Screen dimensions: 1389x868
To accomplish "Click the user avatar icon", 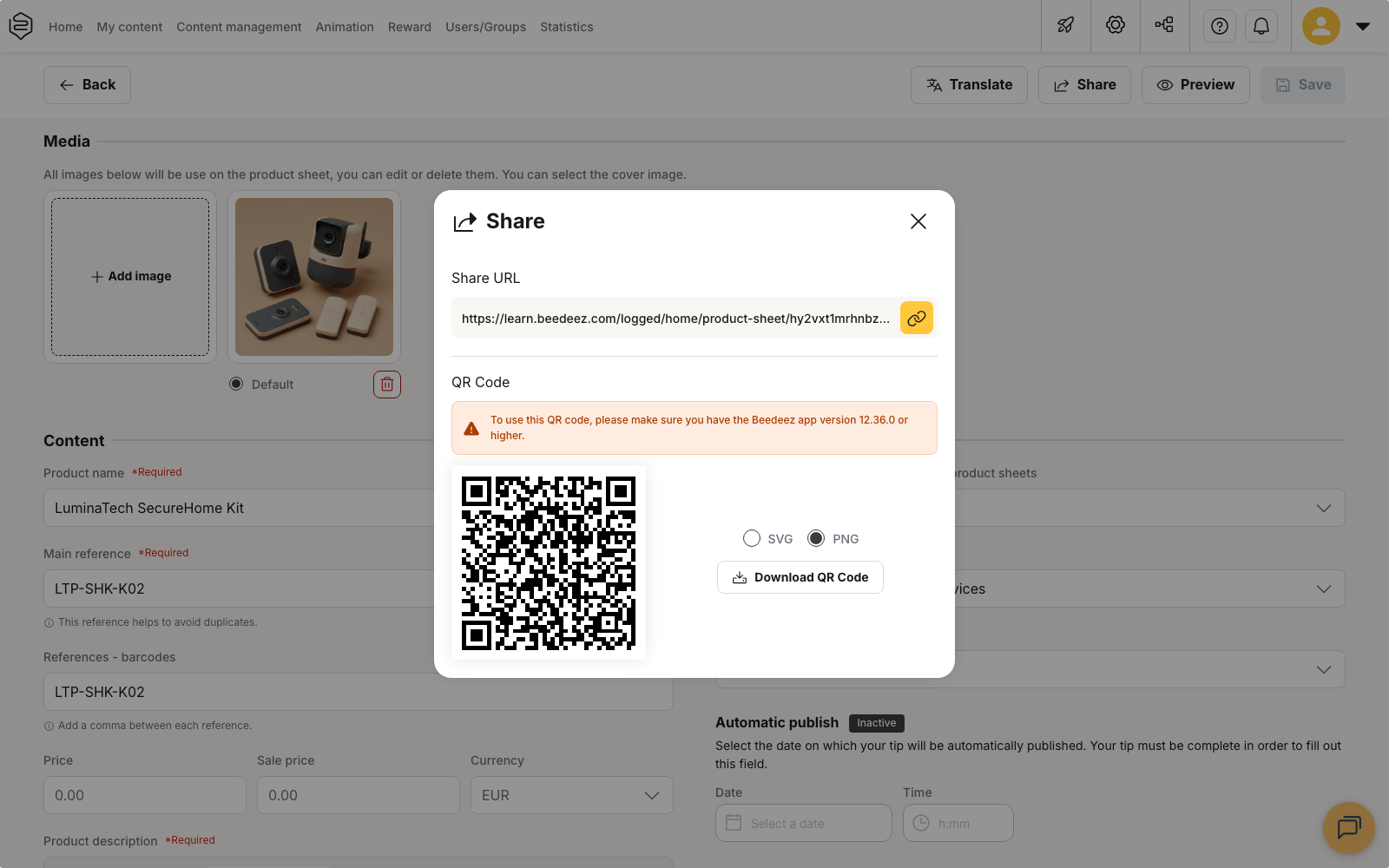I will (1321, 26).
